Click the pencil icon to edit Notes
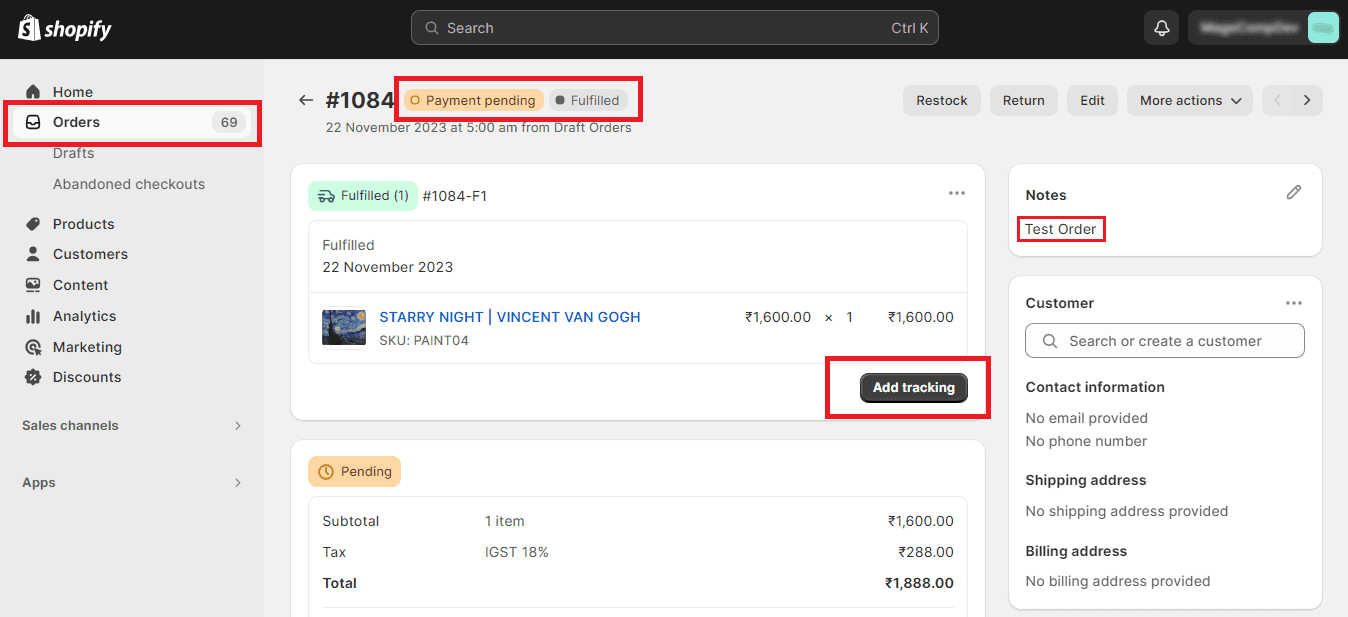This screenshot has height=617, width=1348. click(1294, 192)
